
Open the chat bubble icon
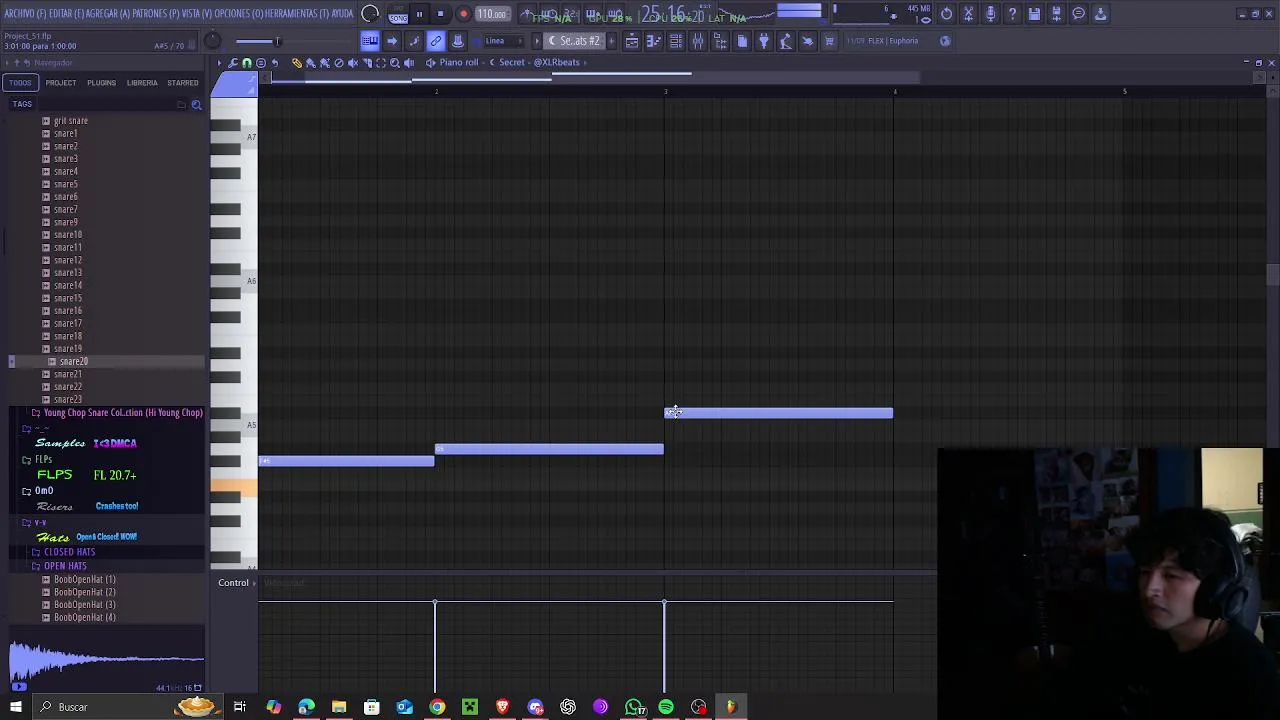(1078, 14)
